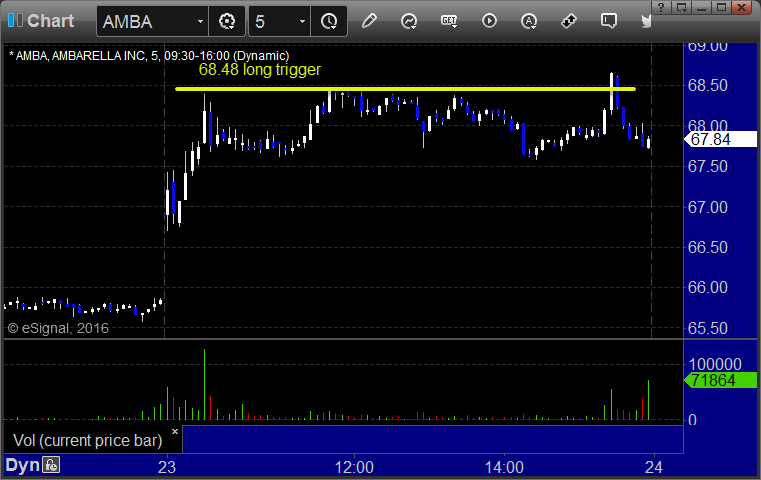
Task: Expand the AMBA symbol dropdown
Action: click(x=200, y=21)
